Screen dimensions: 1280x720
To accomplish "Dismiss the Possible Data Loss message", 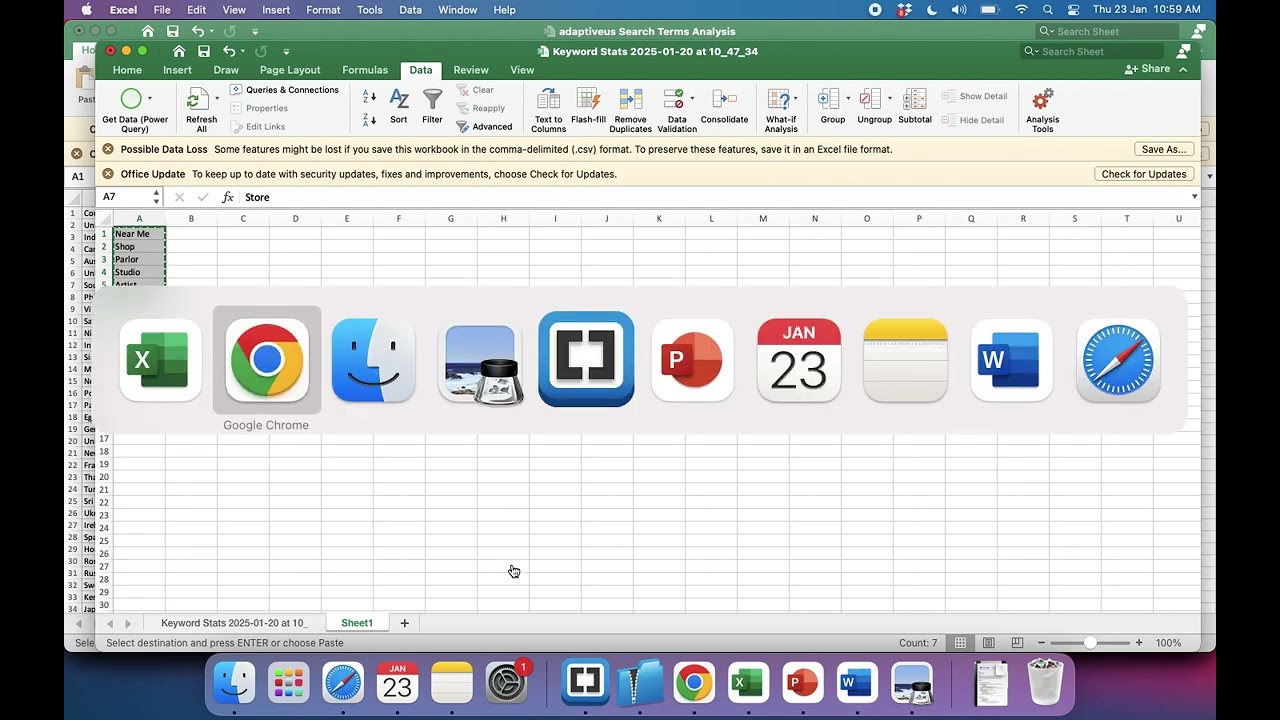I will [x=108, y=149].
